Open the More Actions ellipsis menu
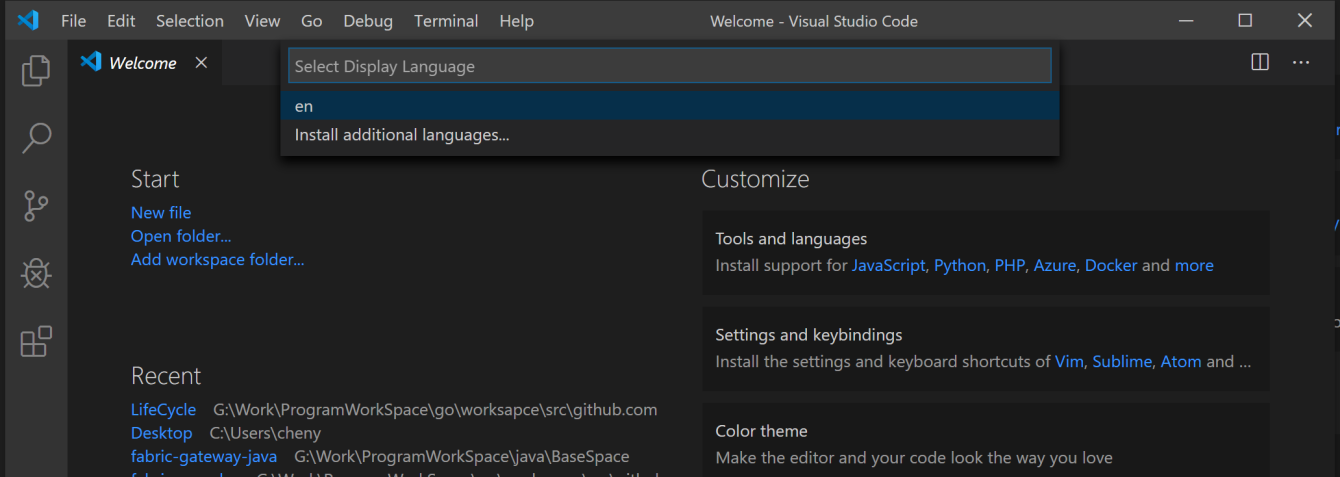This screenshot has height=477, width=1340. 1301,62
